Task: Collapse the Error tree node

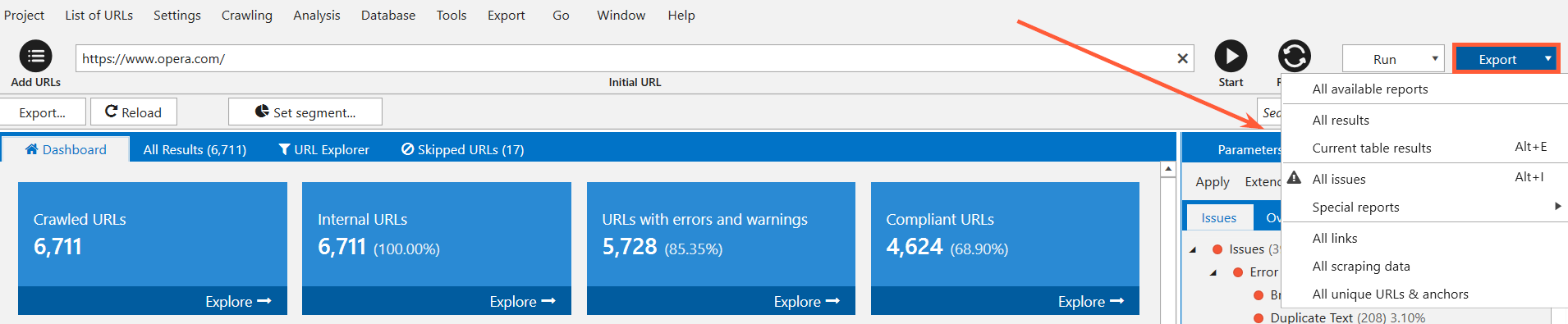Action: point(1213,272)
